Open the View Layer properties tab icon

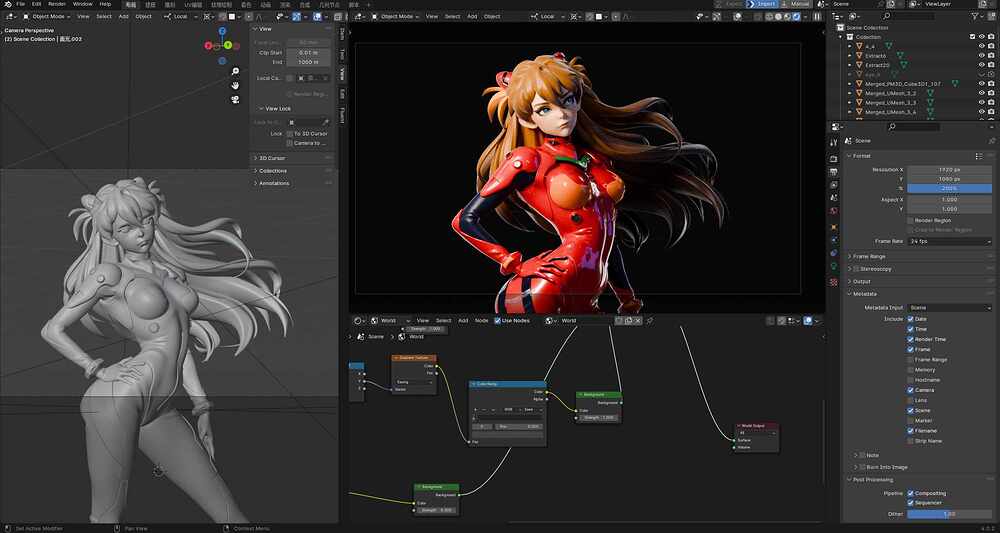click(x=834, y=185)
